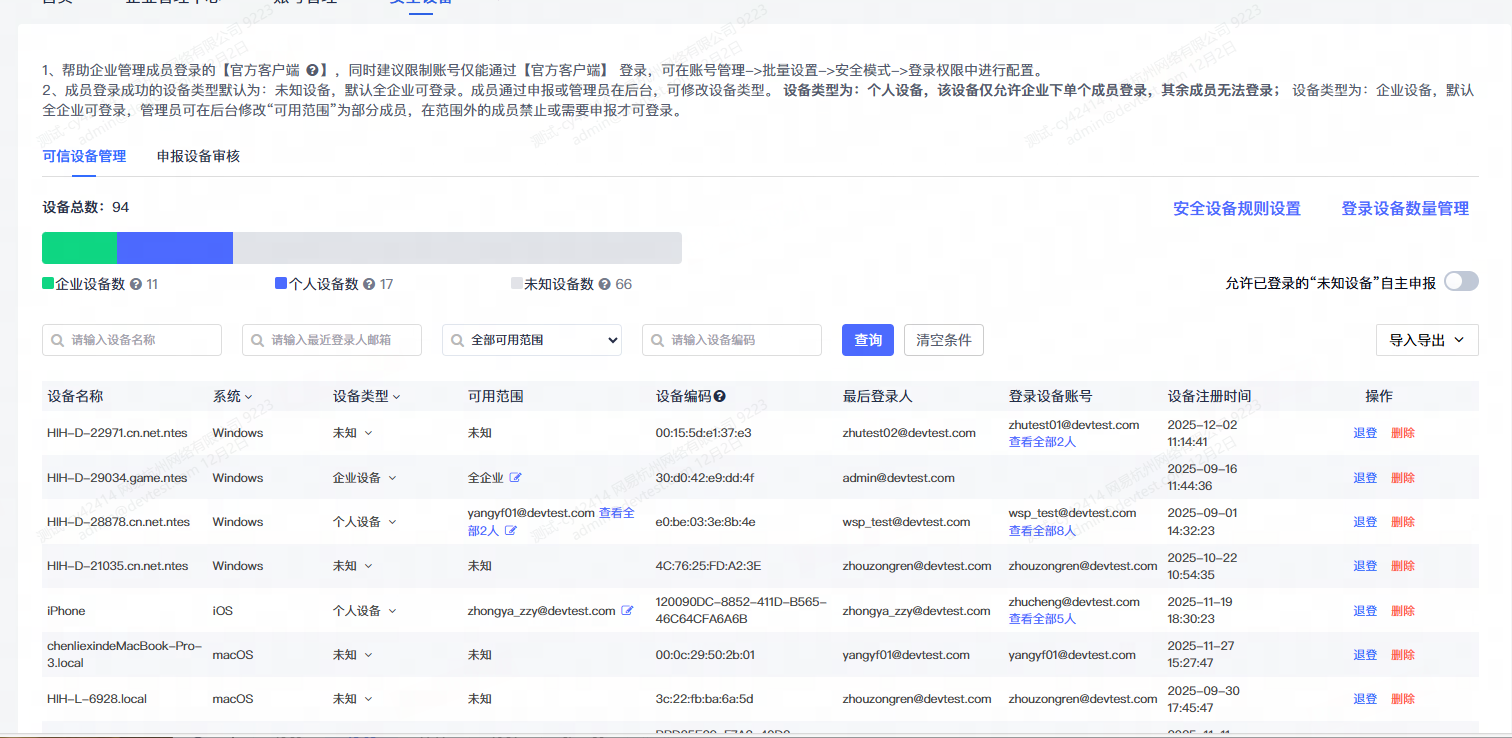Click the iPhone device name cell

(x=66, y=611)
